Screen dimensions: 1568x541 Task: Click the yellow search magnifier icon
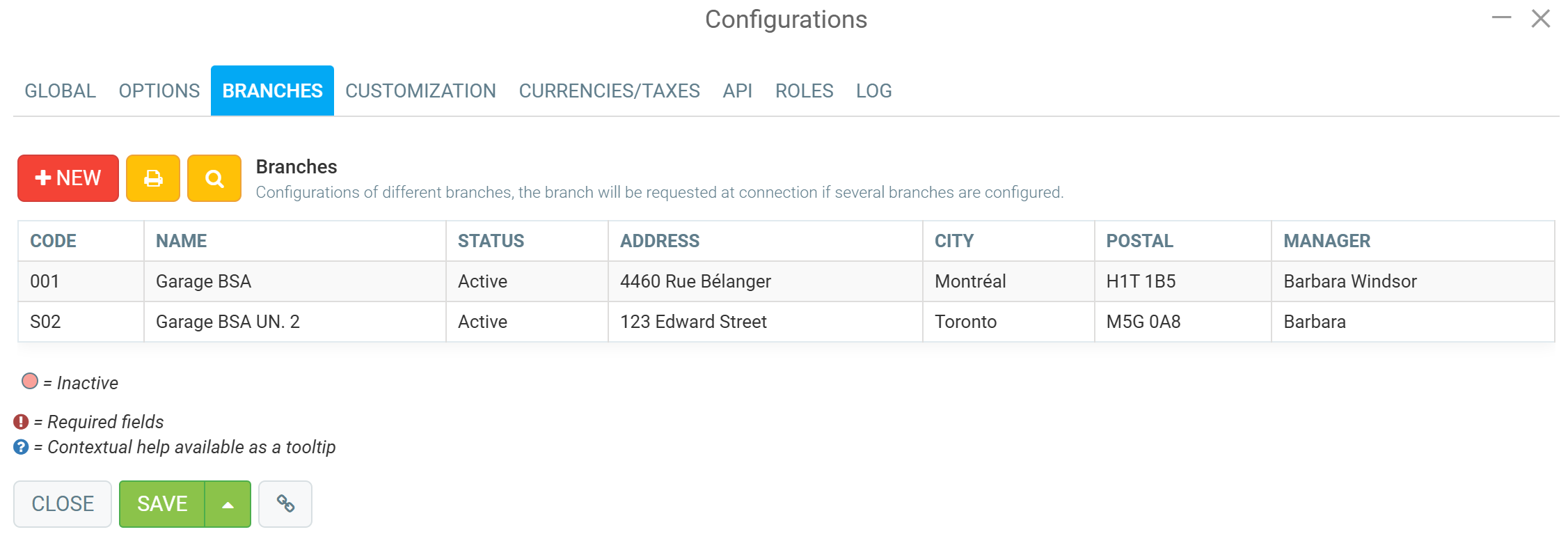(214, 178)
